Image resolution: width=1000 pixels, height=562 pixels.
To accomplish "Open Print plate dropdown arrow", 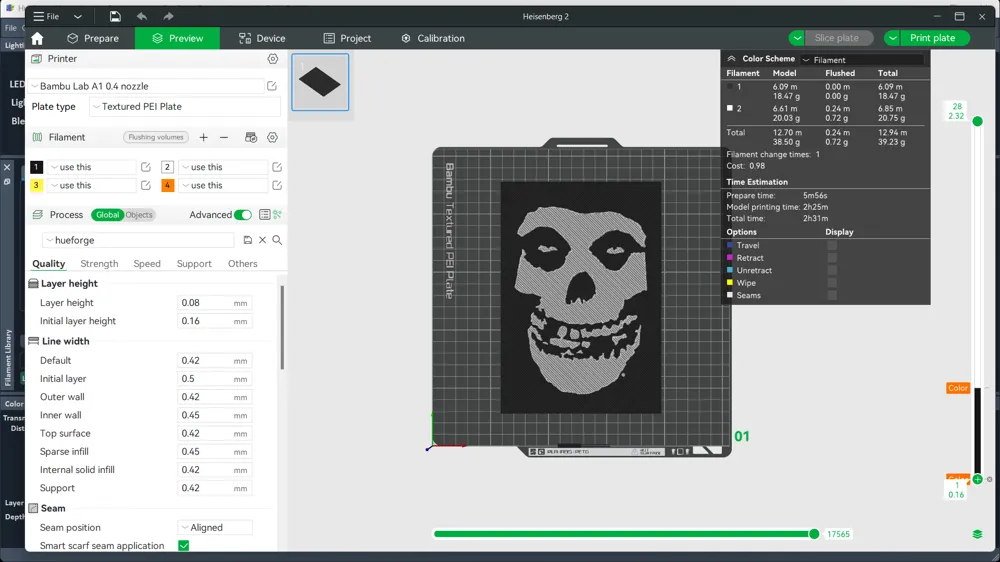I will (x=892, y=38).
